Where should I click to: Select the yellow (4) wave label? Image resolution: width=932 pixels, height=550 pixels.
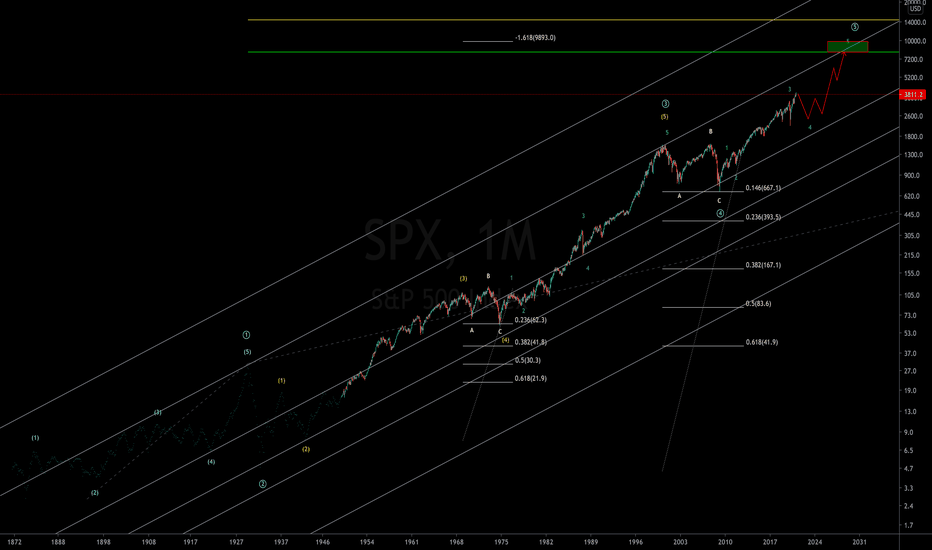(x=505, y=340)
